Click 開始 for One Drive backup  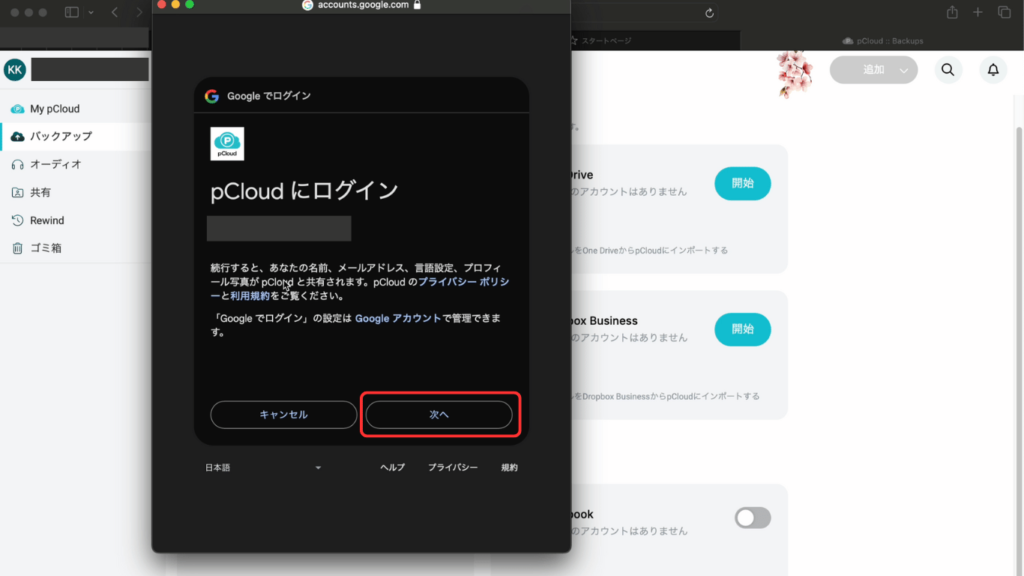pyautogui.click(x=743, y=184)
